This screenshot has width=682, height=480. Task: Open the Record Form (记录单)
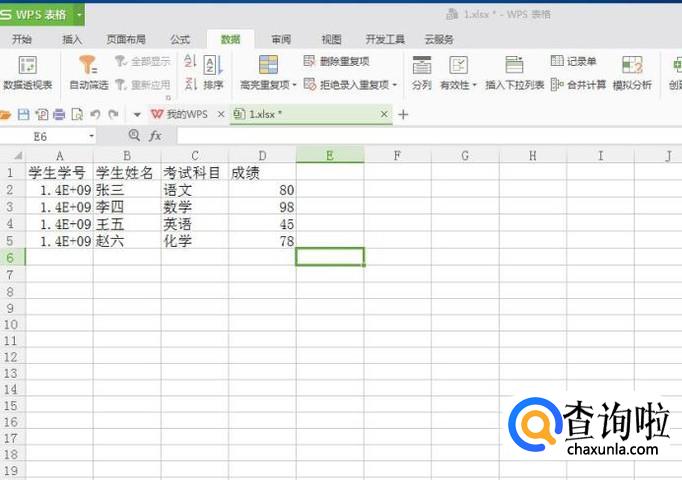click(x=573, y=61)
